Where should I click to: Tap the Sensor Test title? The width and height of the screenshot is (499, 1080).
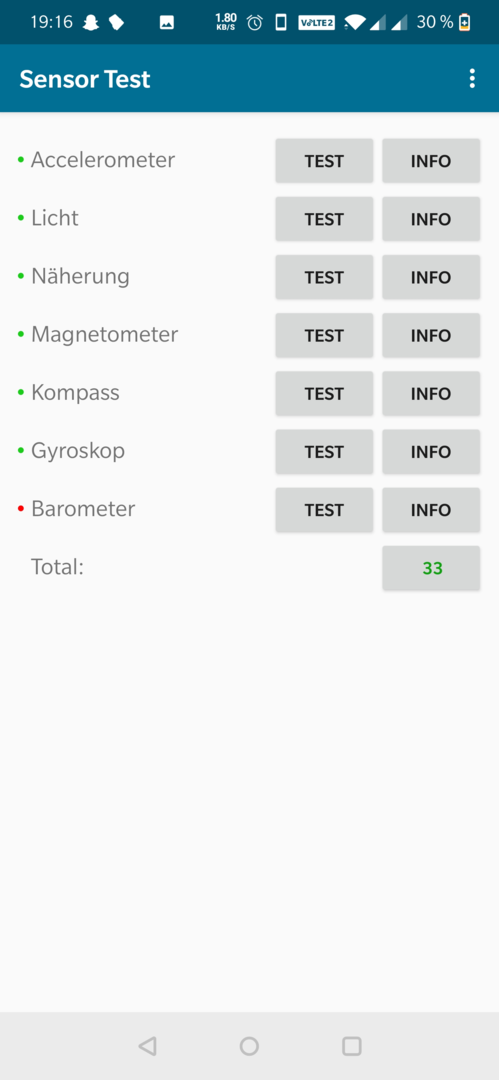[x=85, y=79]
